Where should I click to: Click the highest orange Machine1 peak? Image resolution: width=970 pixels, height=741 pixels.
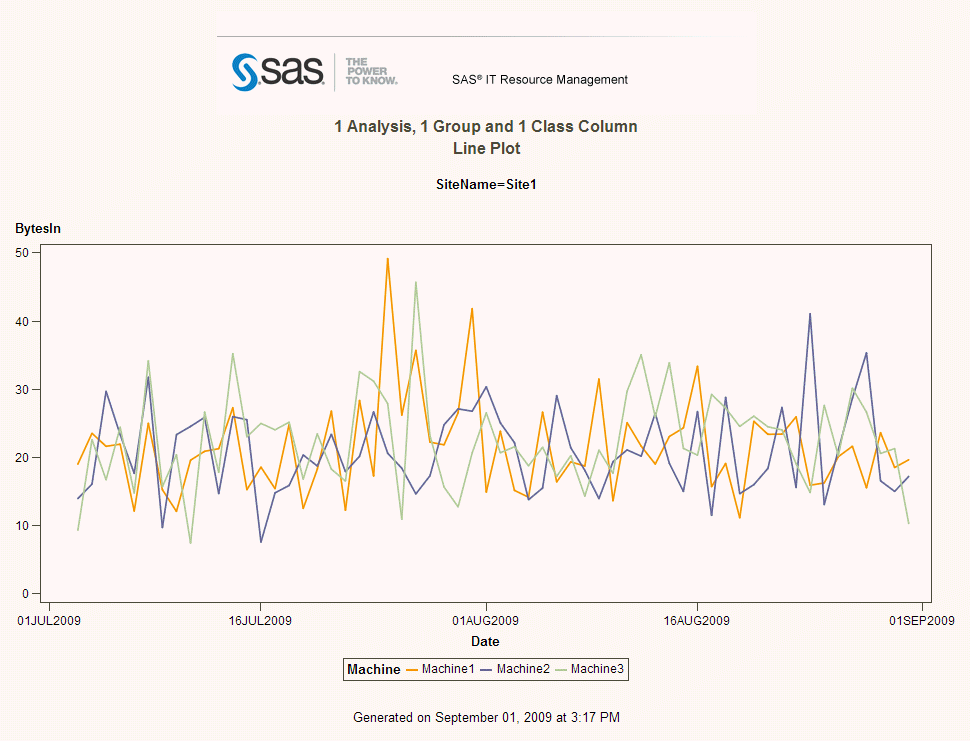387,259
